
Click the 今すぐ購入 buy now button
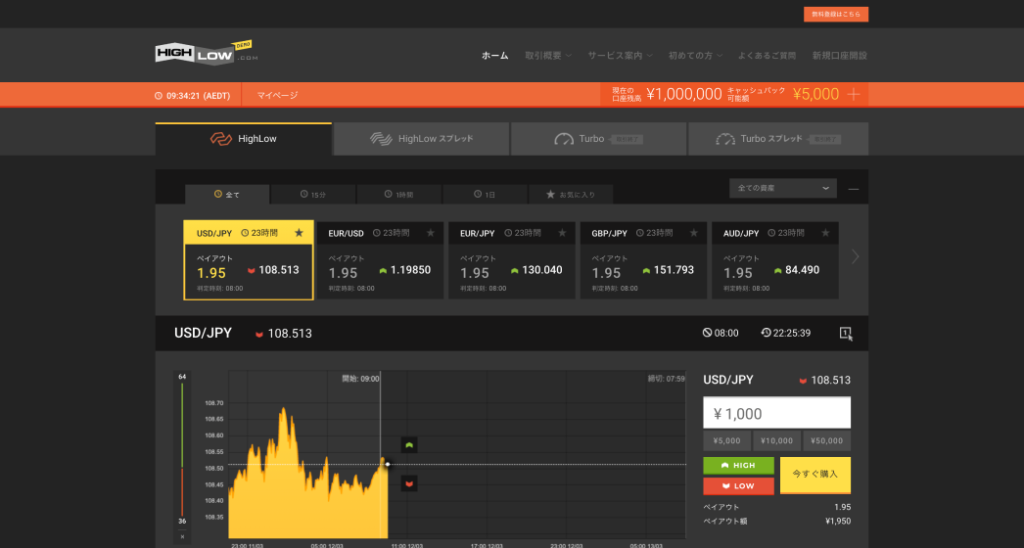[x=815, y=475]
